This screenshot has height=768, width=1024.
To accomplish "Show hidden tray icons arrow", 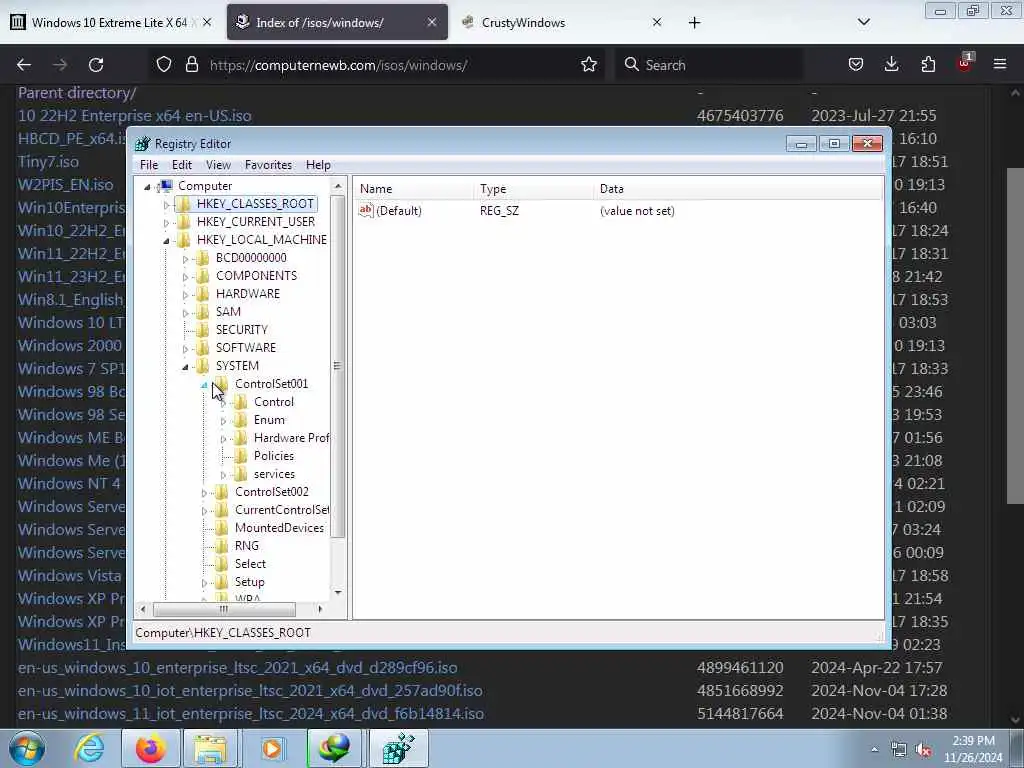I will pyautogui.click(x=874, y=750).
